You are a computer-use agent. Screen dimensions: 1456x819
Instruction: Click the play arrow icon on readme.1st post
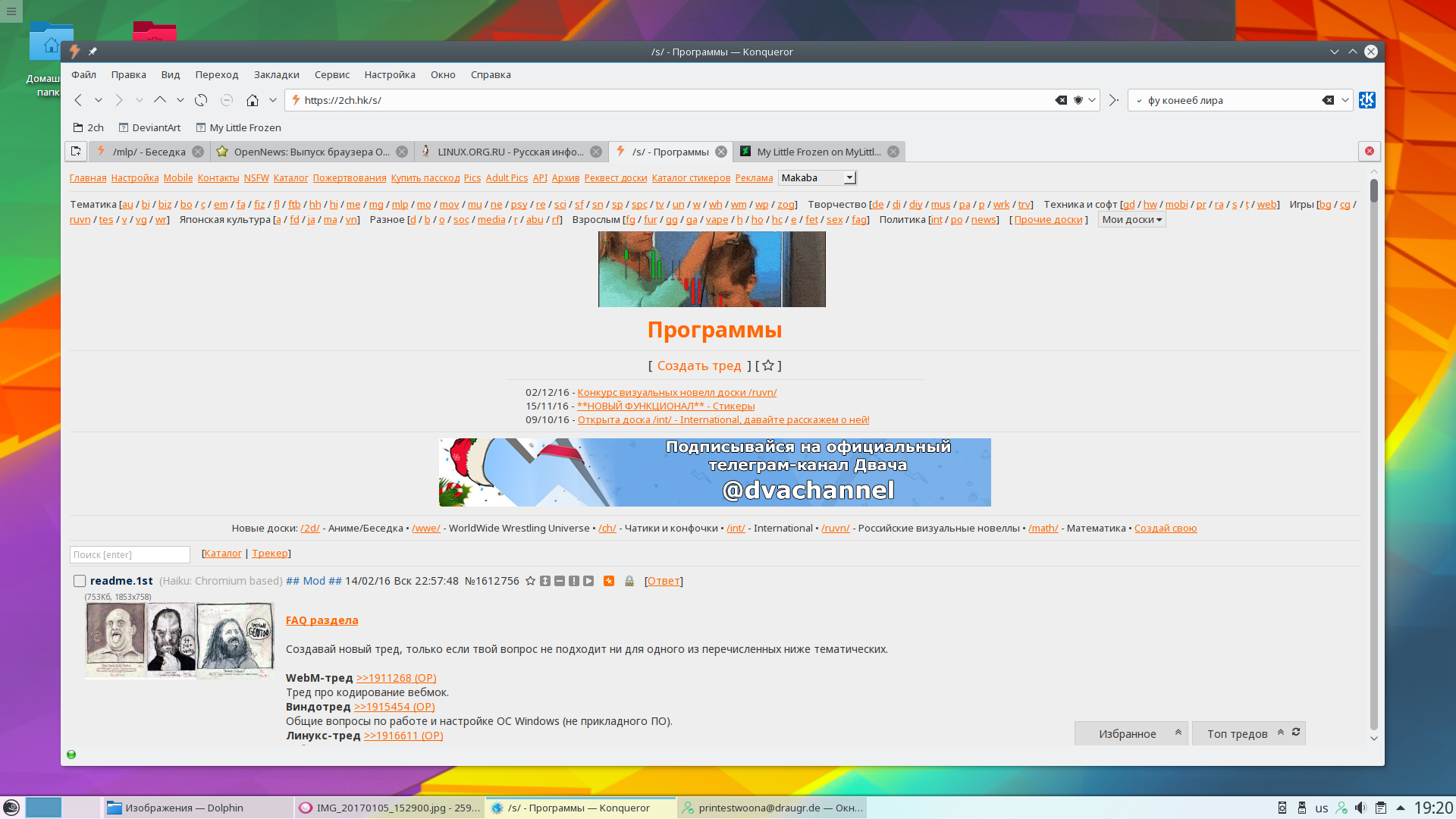point(588,581)
